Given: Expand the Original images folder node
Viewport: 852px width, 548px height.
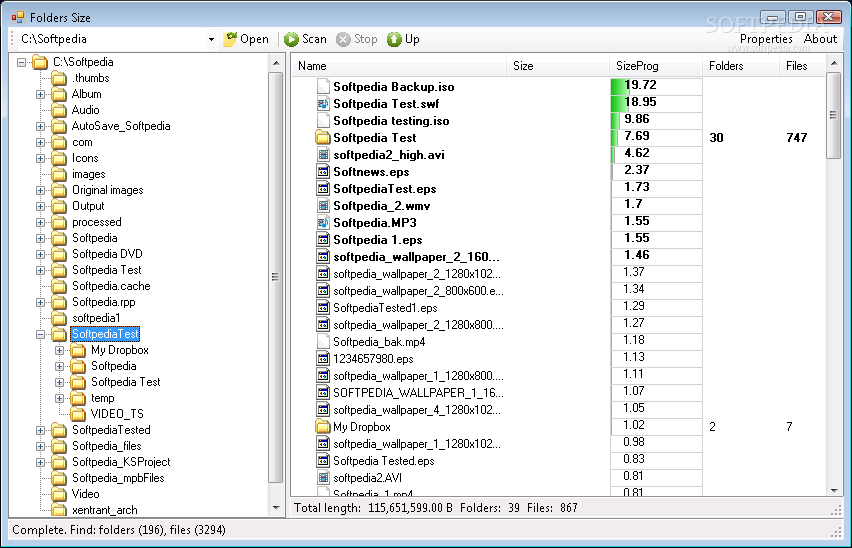Looking at the screenshot, I should 41,190.
